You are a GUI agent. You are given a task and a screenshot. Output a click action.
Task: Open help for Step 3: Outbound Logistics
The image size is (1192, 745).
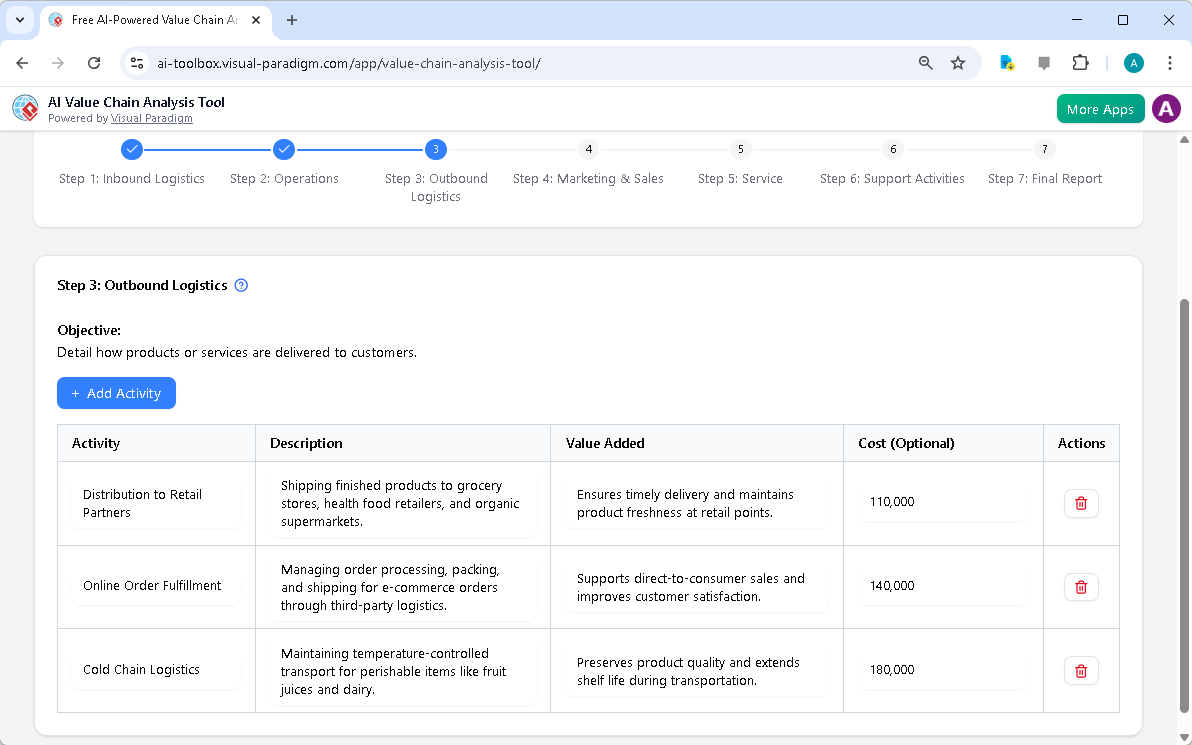[x=240, y=285]
